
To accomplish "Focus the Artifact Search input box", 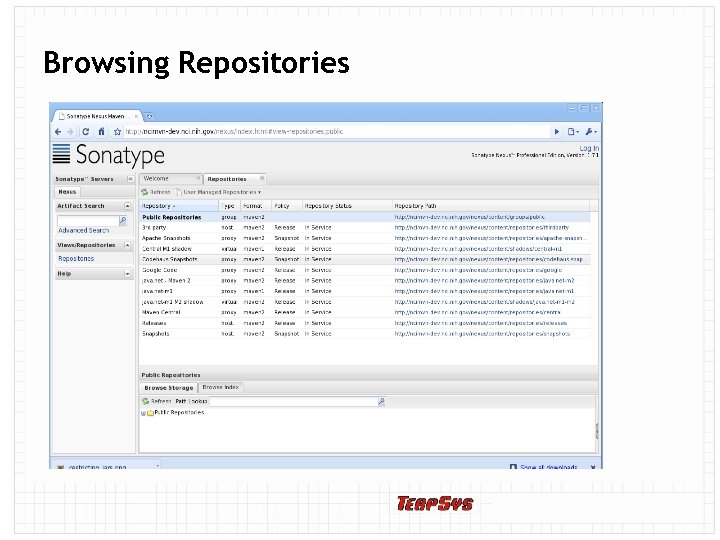I will pyautogui.click(x=87, y=221).
